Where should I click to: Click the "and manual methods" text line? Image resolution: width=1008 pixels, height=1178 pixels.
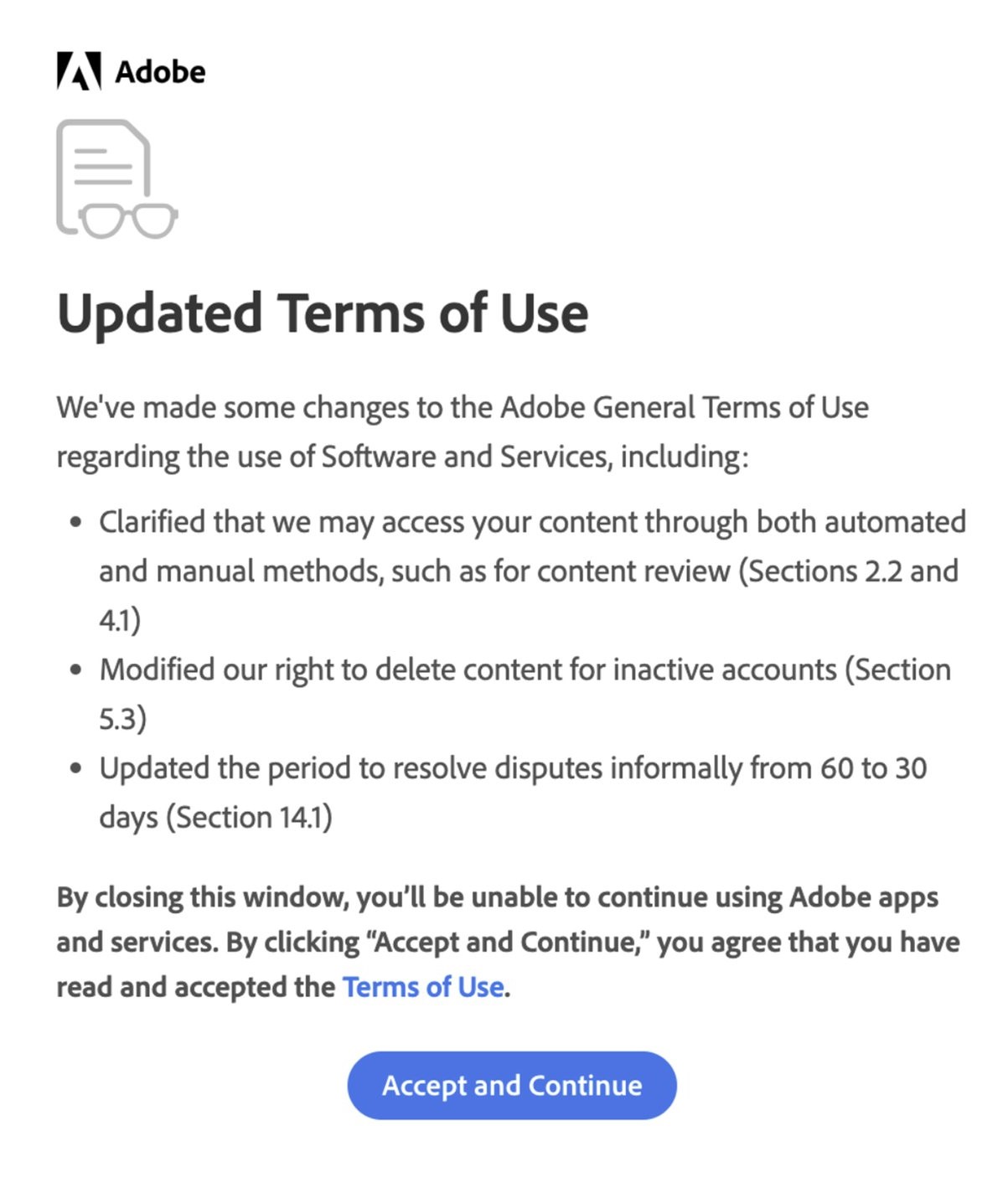(x=529, y=571)
